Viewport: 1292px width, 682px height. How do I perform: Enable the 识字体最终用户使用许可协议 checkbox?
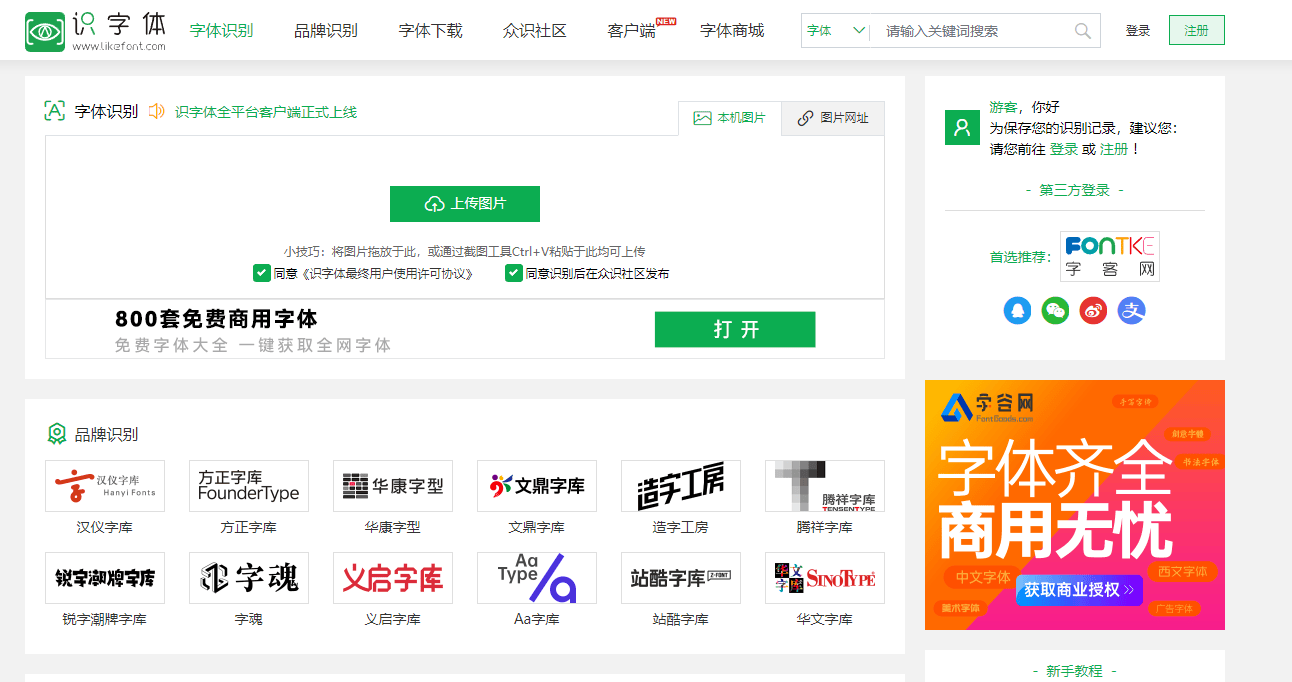tap(262, 271)
